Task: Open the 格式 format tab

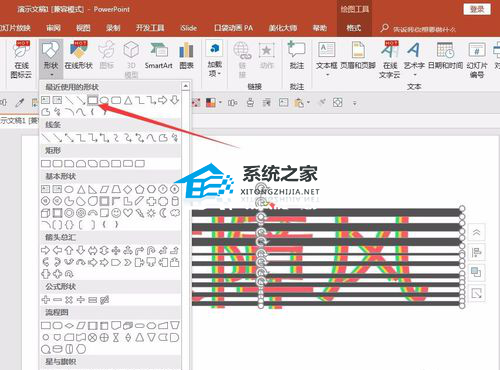Action: [354, 28]
